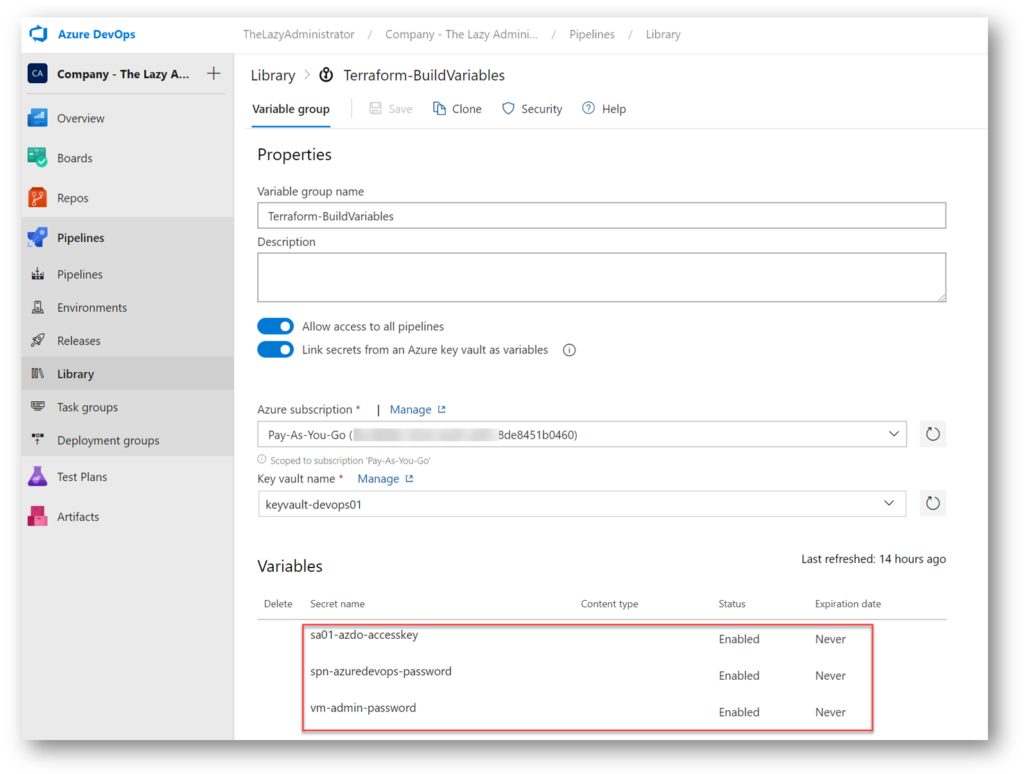1024x774 pixels.
Task: Click external link icon next to key vault Manage
Action: coord(409,479)
